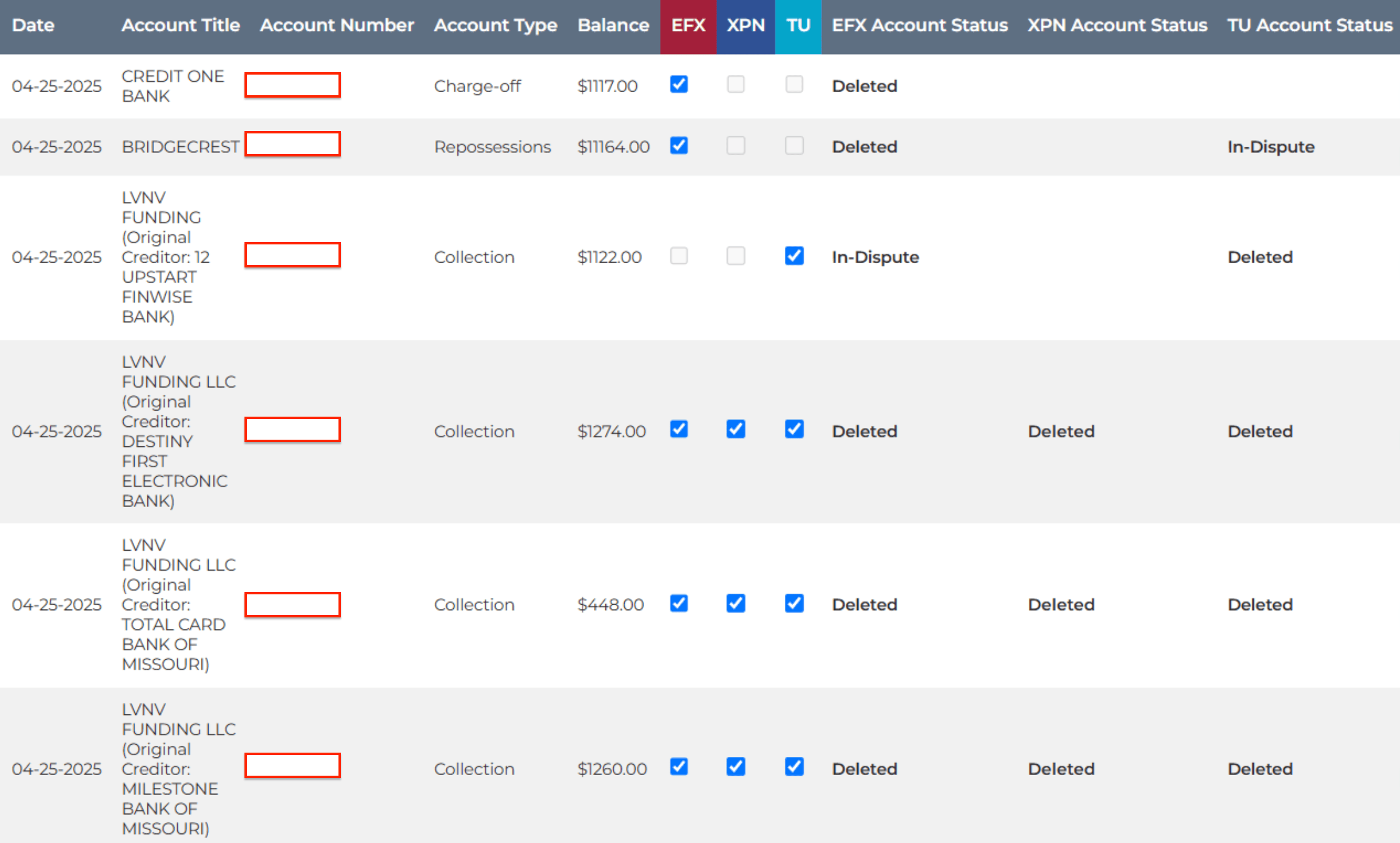Image resolution: width=1400 pixels, height=843 pixels.
Task: Uncheck XPN box for $1260.00 collection
Action: (x=736, y=767)
